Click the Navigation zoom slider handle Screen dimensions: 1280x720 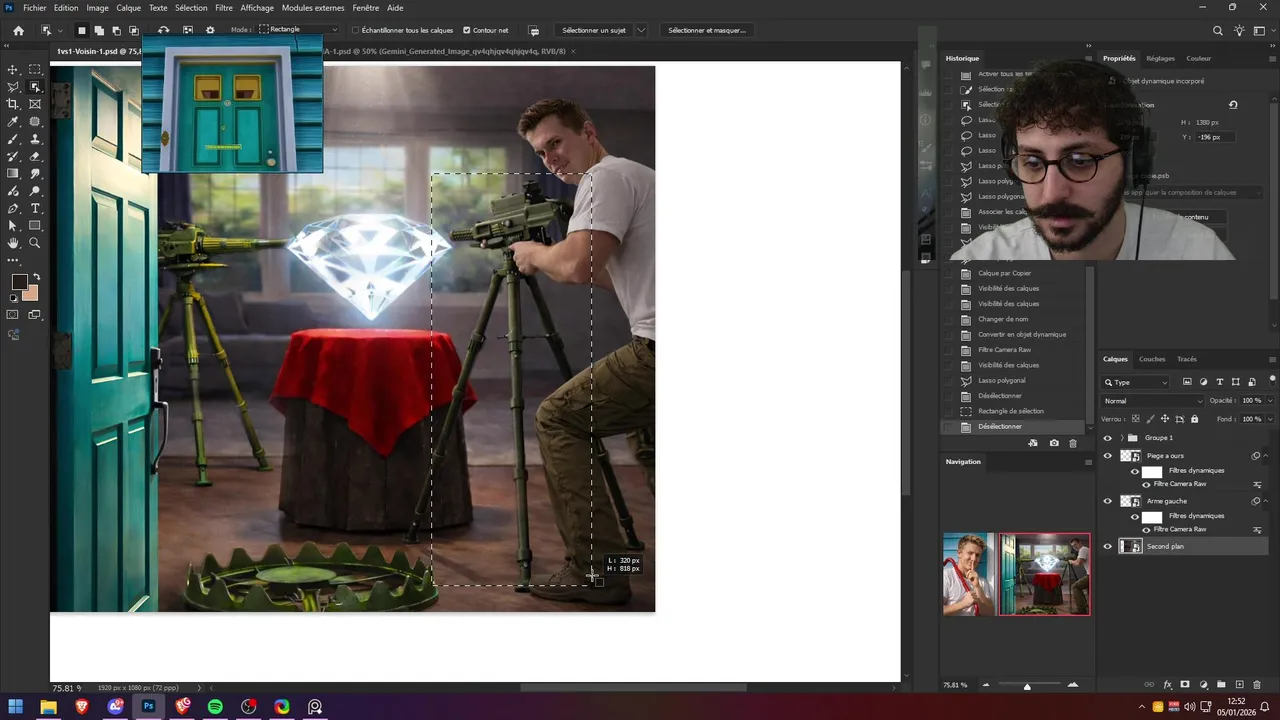pyautogui.click(x=1027, y=686)
